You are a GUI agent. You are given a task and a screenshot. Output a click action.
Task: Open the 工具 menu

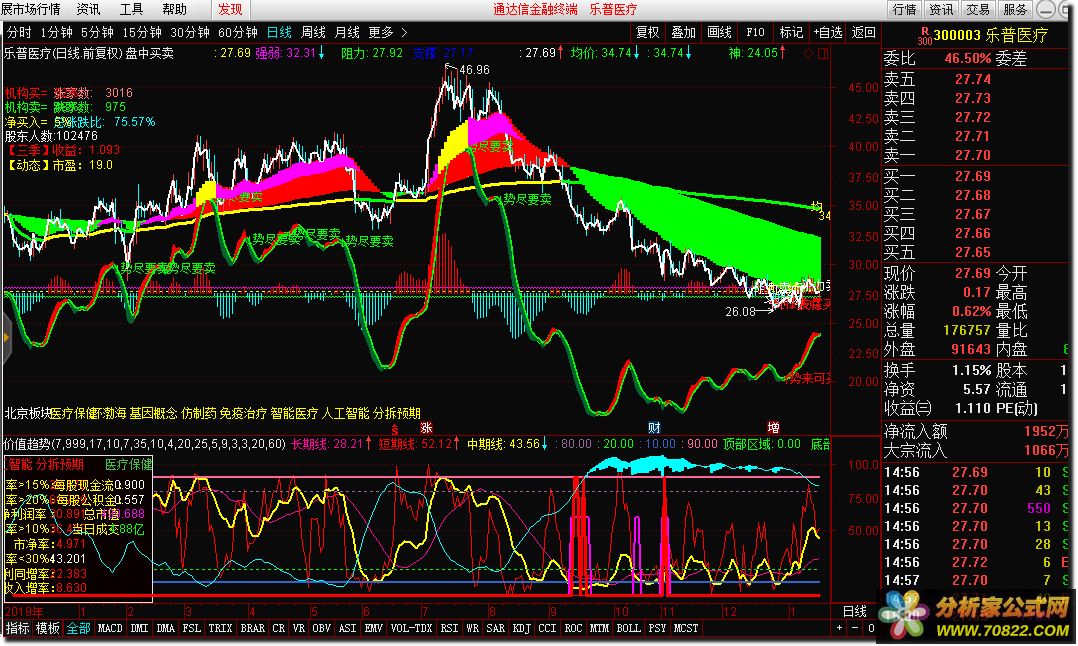click(x=131, y=9)
